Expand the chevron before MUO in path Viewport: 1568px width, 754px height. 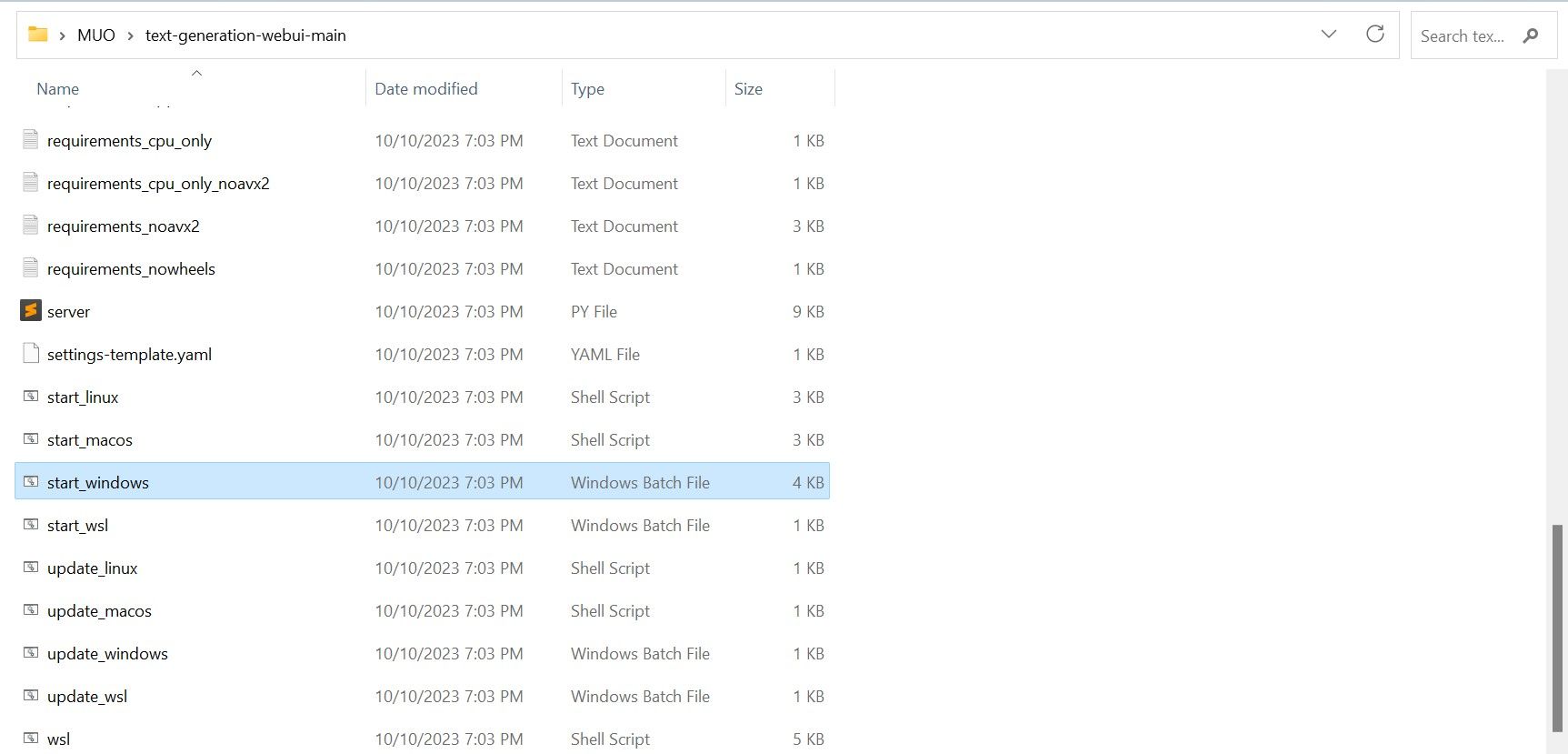[x=62, y=35]
